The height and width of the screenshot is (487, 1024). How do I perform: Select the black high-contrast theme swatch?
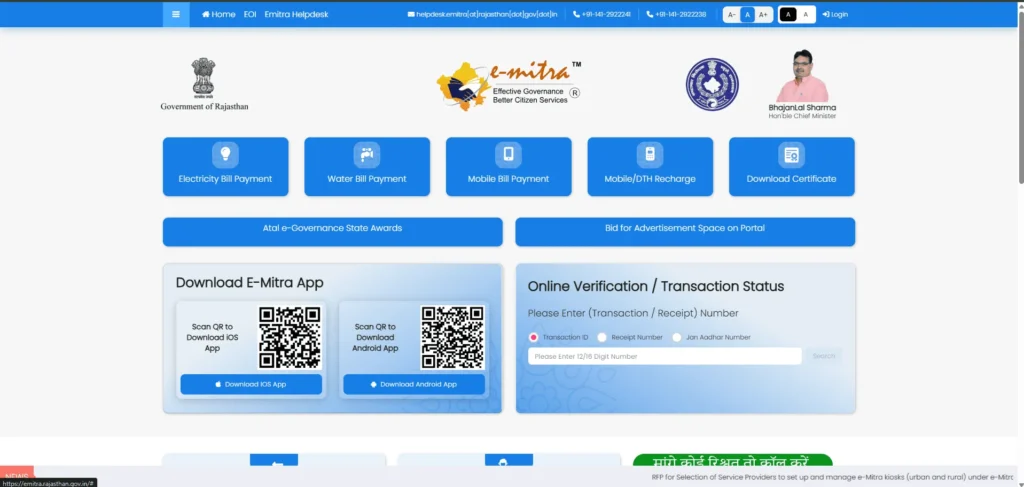tap(788, 14)
